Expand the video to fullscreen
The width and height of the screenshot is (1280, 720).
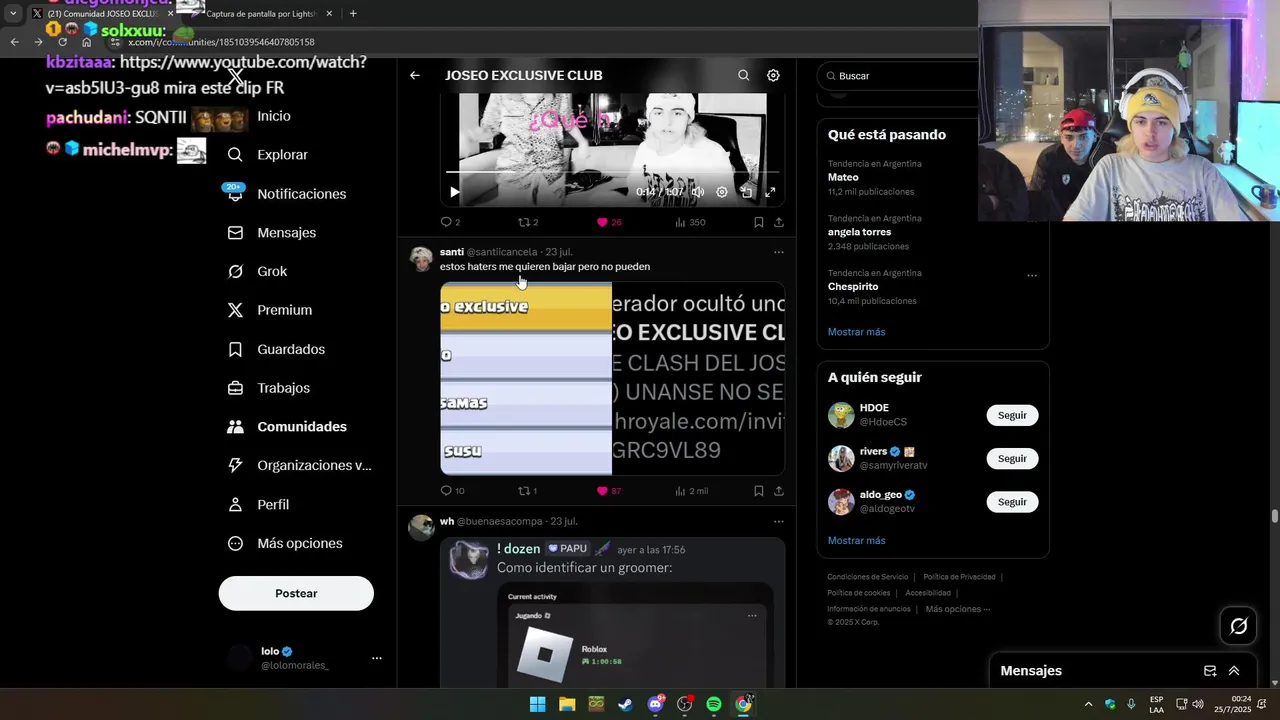click(x=770, y=192)
